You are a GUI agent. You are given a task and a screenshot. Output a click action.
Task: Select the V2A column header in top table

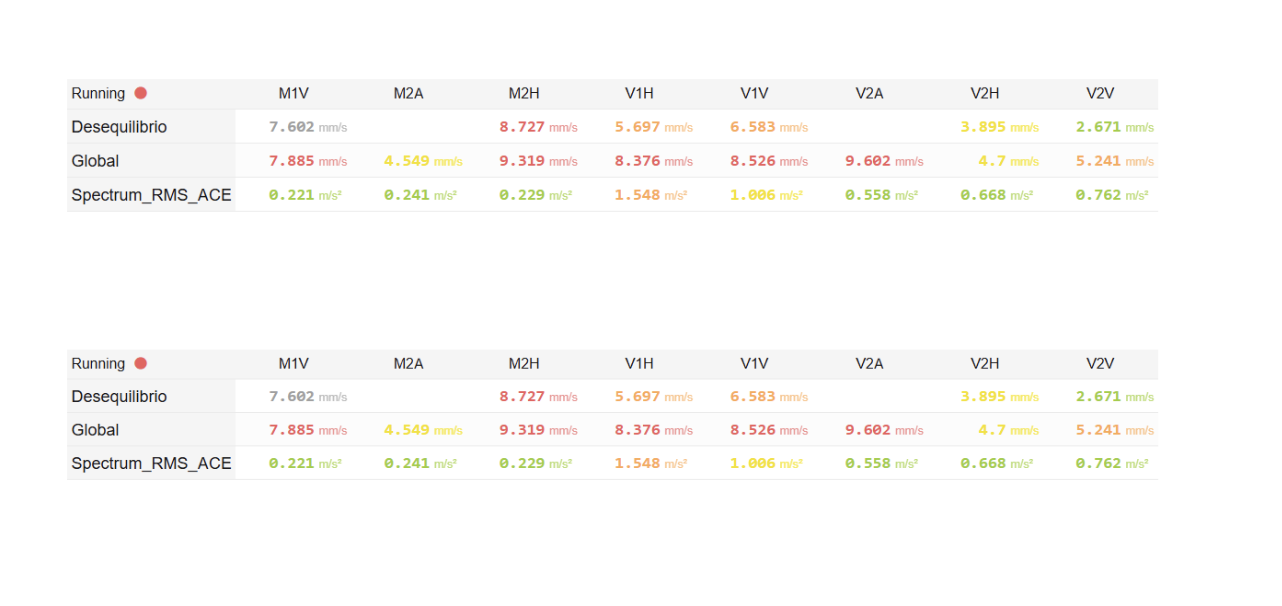(869, 94)
